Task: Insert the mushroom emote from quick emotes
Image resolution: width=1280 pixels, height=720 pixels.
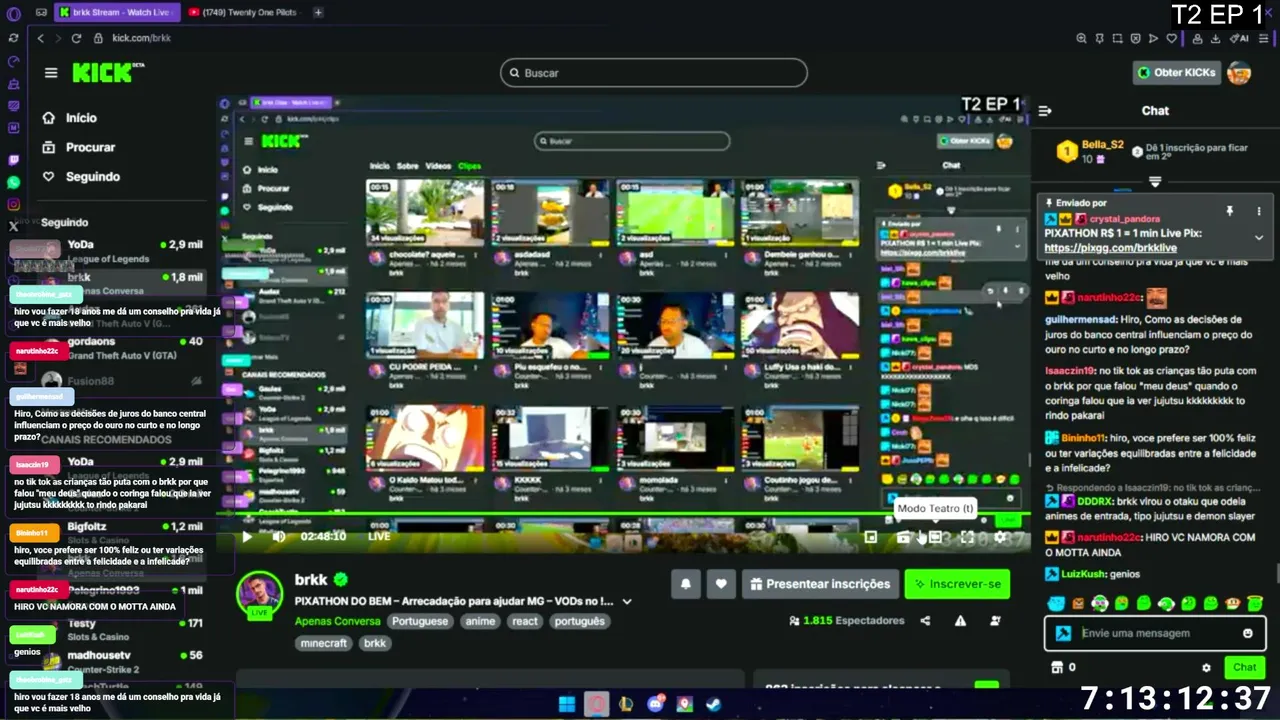Action: click(x=1233, y=603)
